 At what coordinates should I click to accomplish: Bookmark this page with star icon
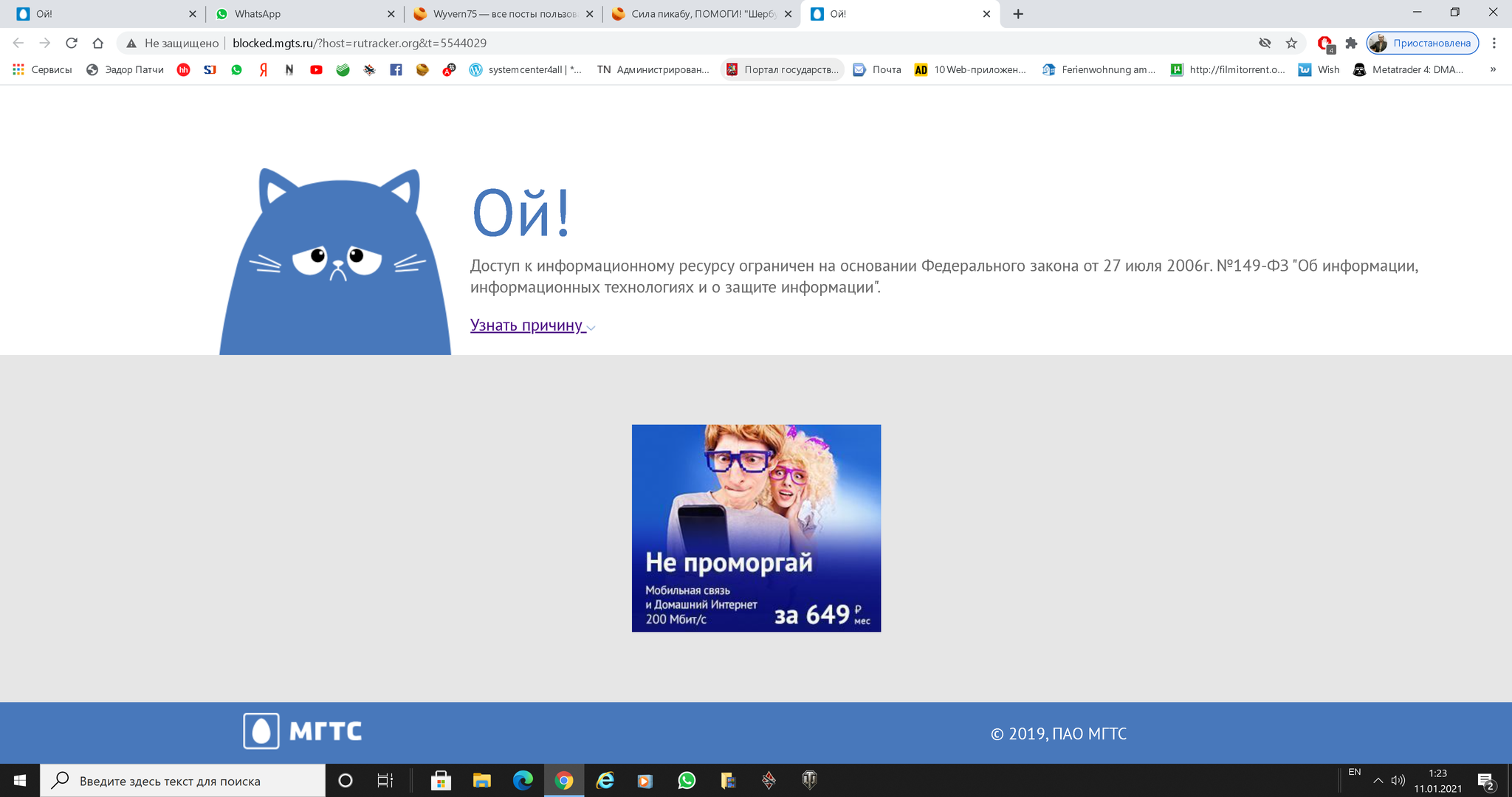click(1291, 43)
